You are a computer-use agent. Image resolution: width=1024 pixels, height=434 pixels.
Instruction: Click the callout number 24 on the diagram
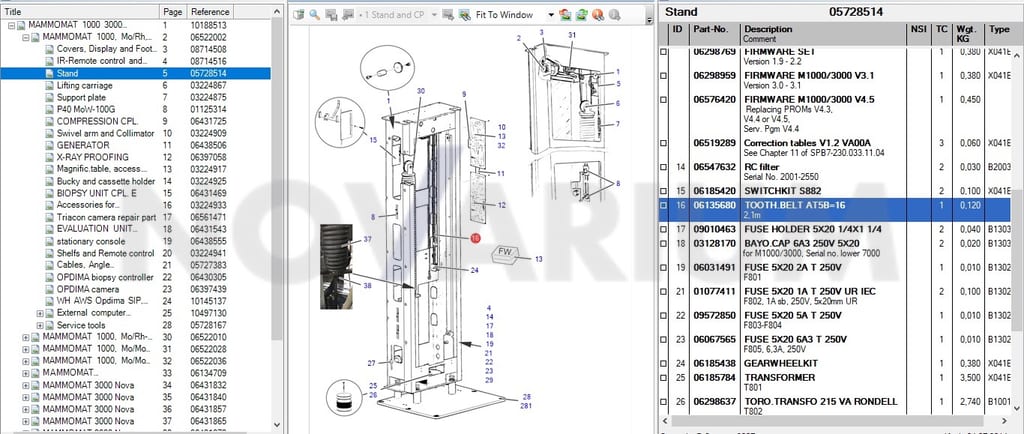pyautogui.click(x=474, y=270)
